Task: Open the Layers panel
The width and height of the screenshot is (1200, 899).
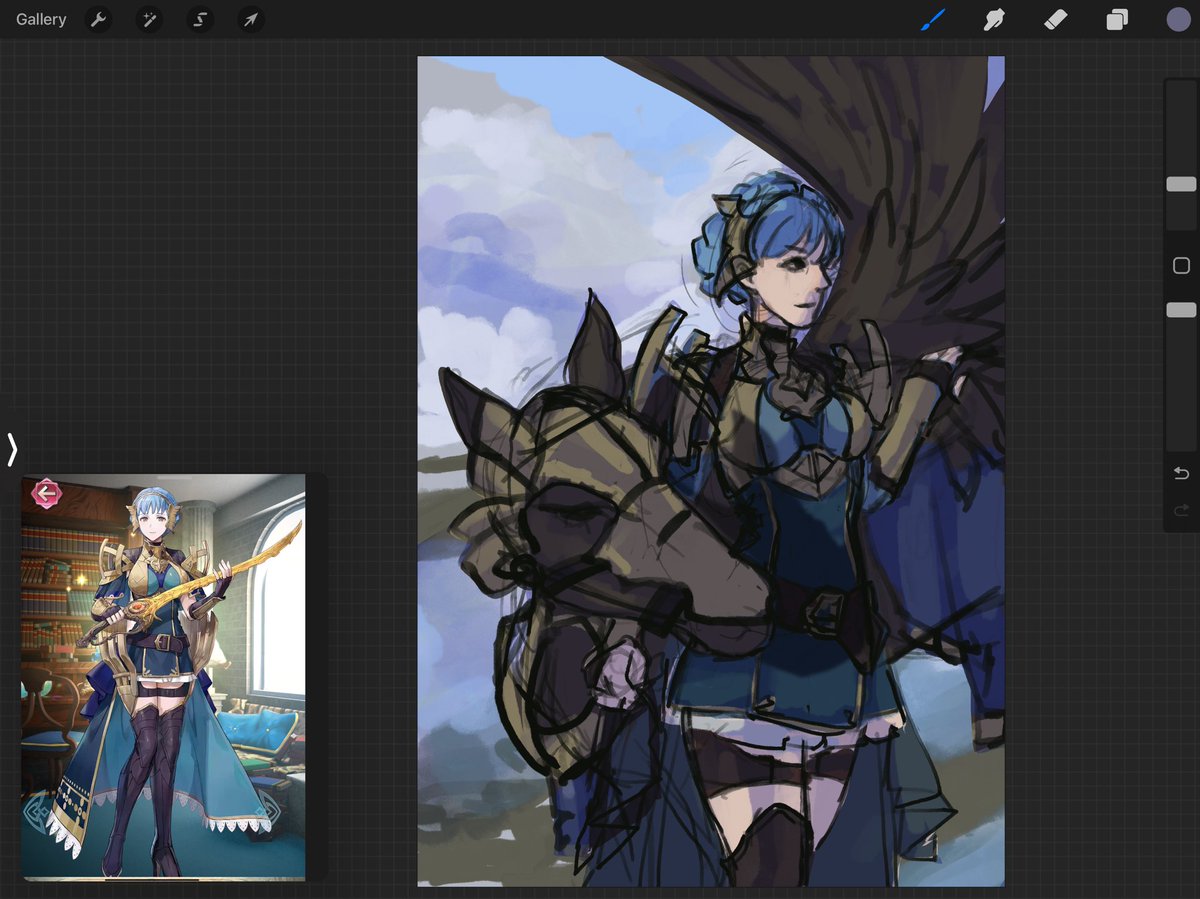Action: [1117, 20]
